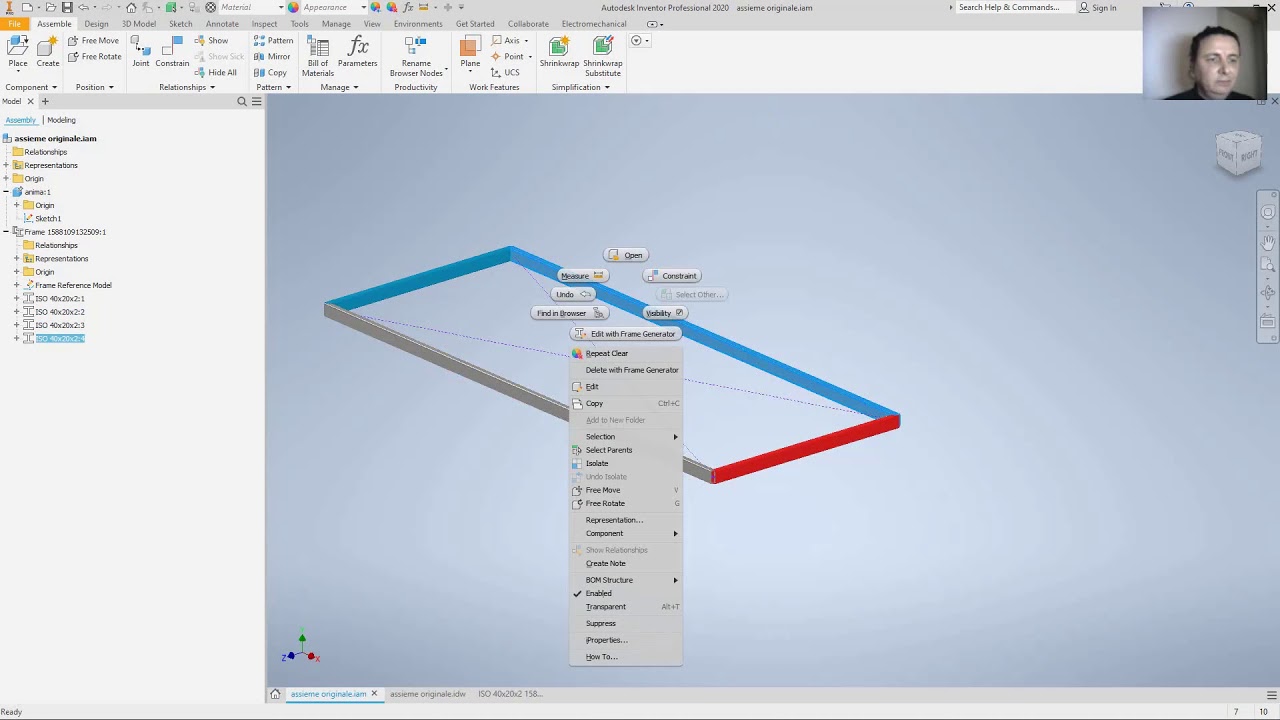This screenshot has width=1280, height=720.
Task: Close the assieme originale.iam tab
Action: point(374,694)
